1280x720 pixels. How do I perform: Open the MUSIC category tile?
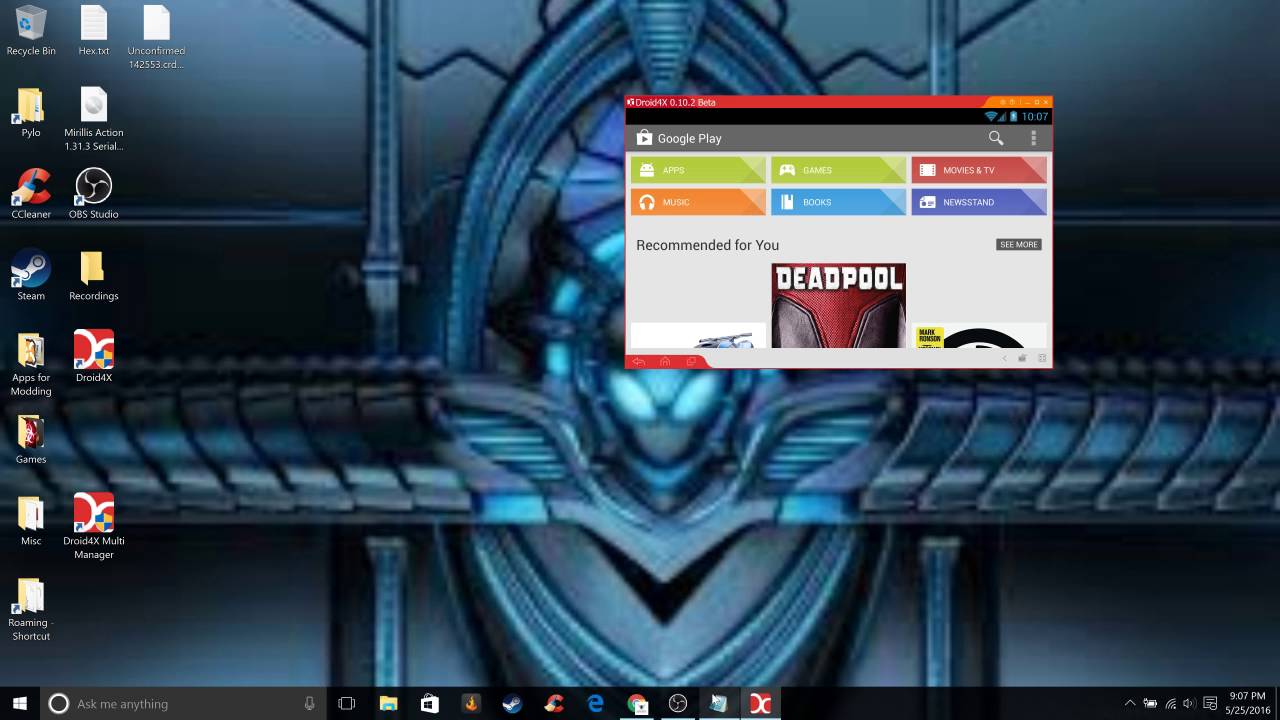[698, 202]
